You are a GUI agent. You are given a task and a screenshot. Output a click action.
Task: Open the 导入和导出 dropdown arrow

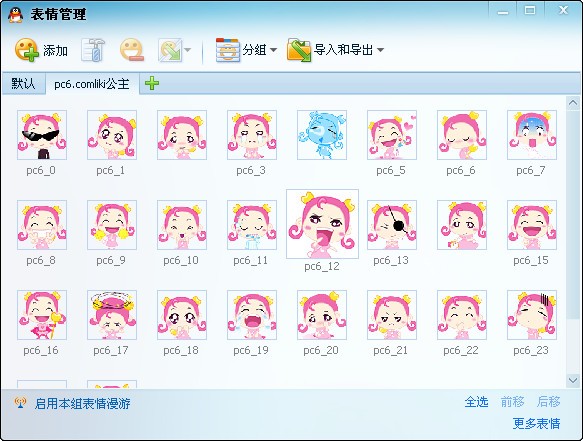click(x=380, y=50)
